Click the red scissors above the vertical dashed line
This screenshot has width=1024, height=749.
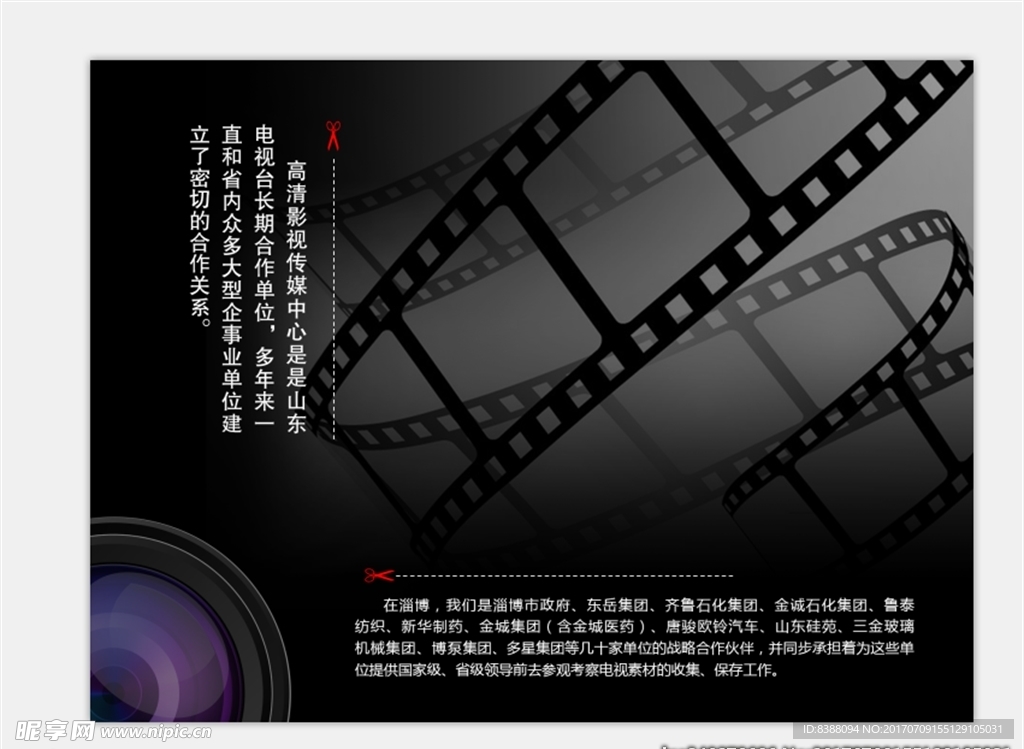click(x=334, y=136)
